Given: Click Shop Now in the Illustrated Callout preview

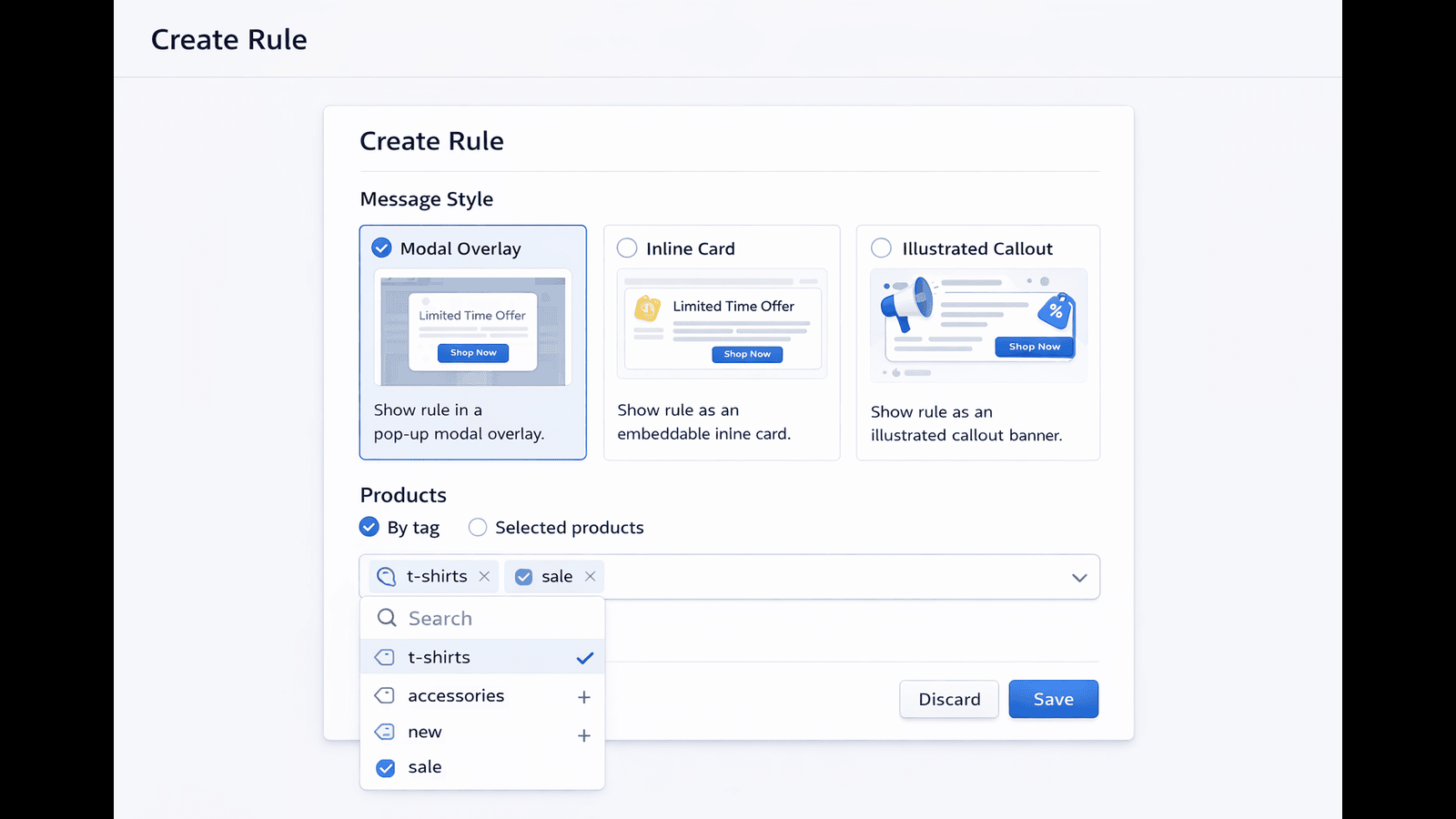Looking at the screenshot, I should 1035,347.
